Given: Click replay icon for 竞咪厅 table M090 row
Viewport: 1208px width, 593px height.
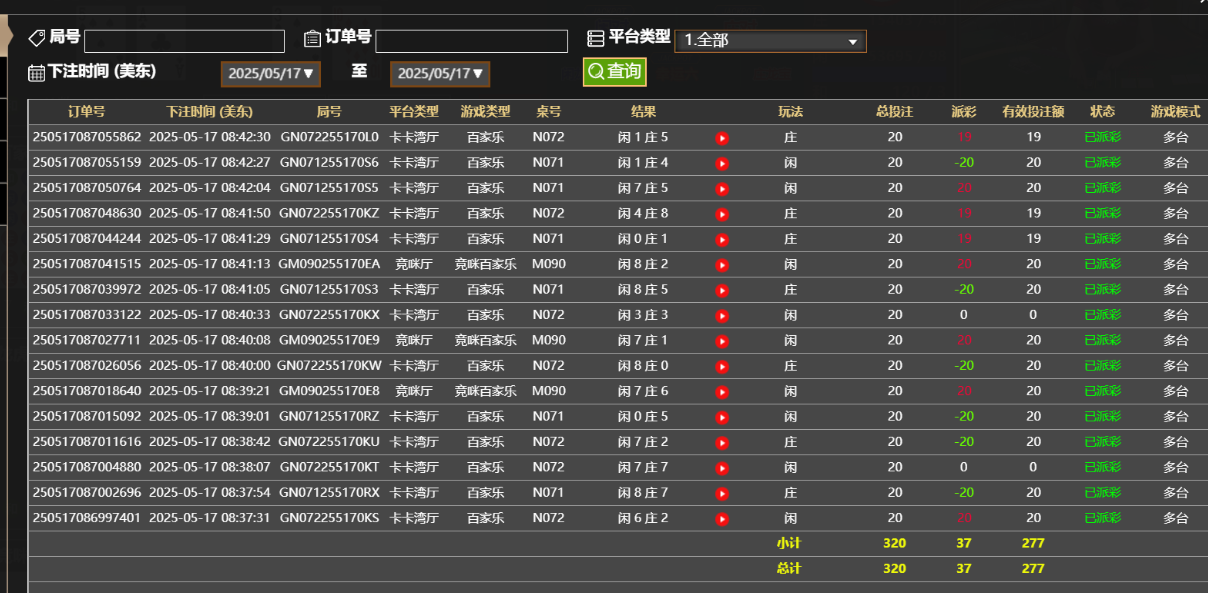Looking at the screenshot, I should [x=722, y=263].
